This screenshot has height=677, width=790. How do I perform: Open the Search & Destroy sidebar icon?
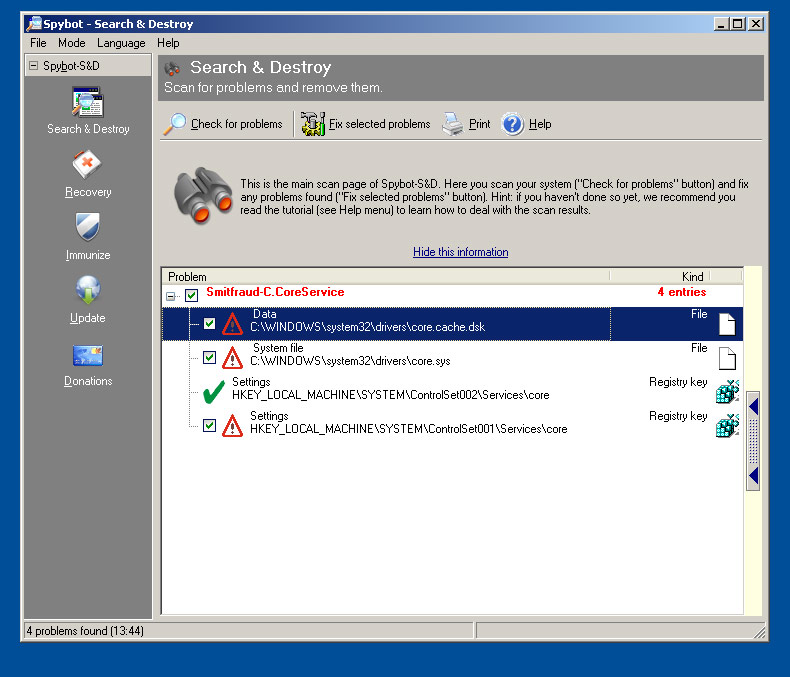(x=88, y=102)
